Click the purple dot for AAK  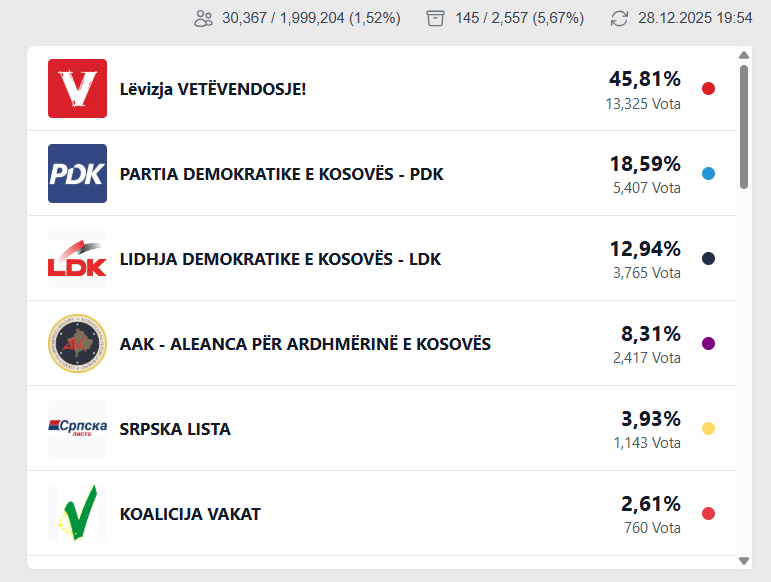point(708,343)
